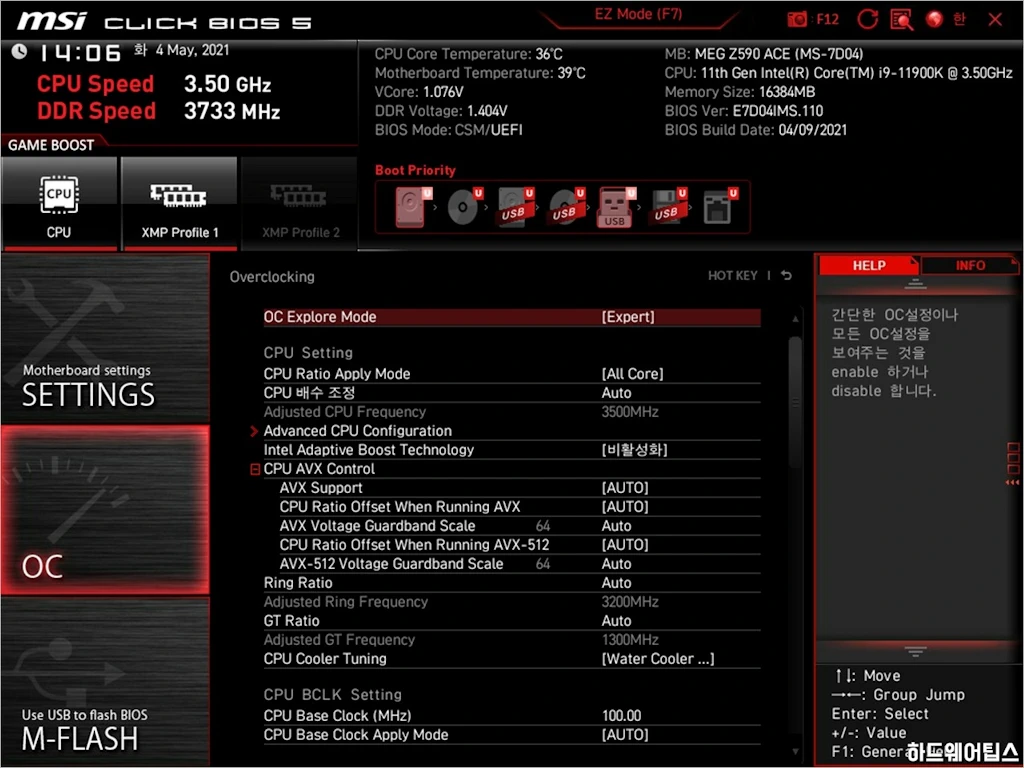Click the Adjusted GT Frequency 1300MHz row
Viewport: 1024px width, 768px height.
tap(512, 639)
